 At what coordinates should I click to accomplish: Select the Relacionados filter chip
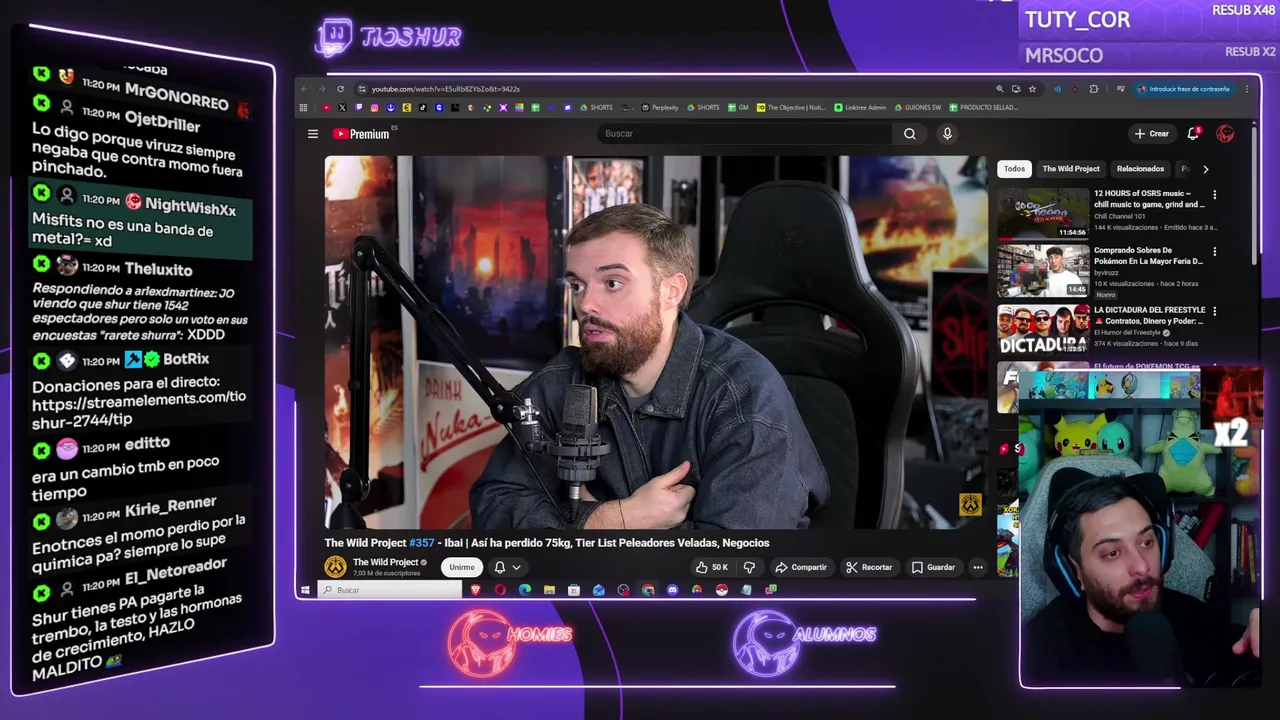(x=1140, y=169)
